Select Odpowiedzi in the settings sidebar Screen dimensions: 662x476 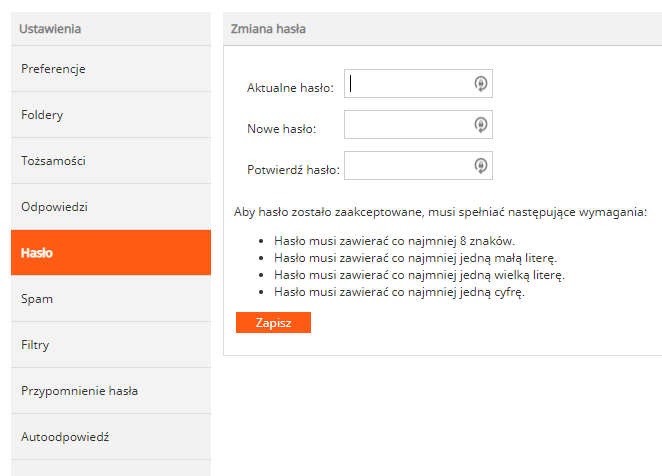tap(111, 207)
